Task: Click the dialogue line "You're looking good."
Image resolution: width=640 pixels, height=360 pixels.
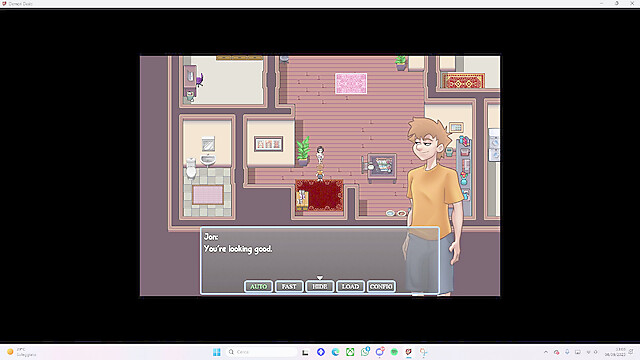Action: click(x=238, y=249)
